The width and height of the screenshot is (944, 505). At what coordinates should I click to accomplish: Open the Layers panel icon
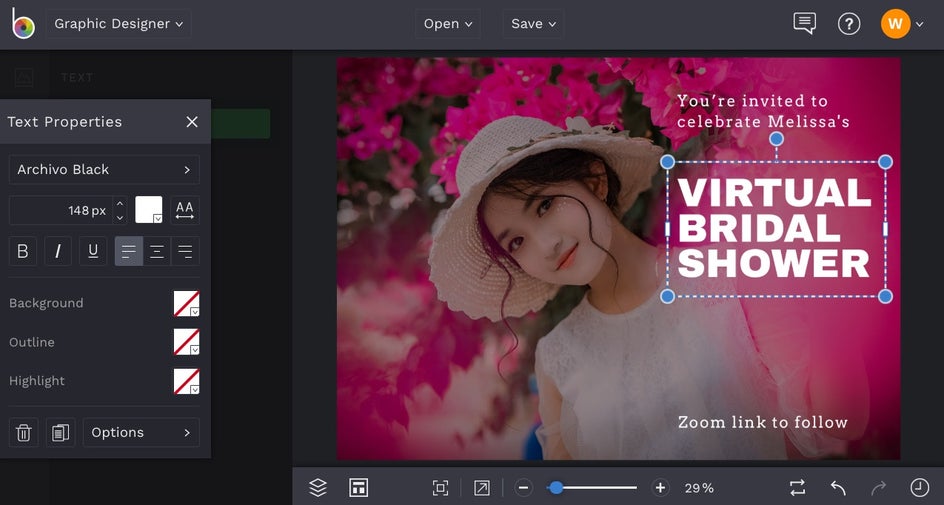[x=318, y=488]
